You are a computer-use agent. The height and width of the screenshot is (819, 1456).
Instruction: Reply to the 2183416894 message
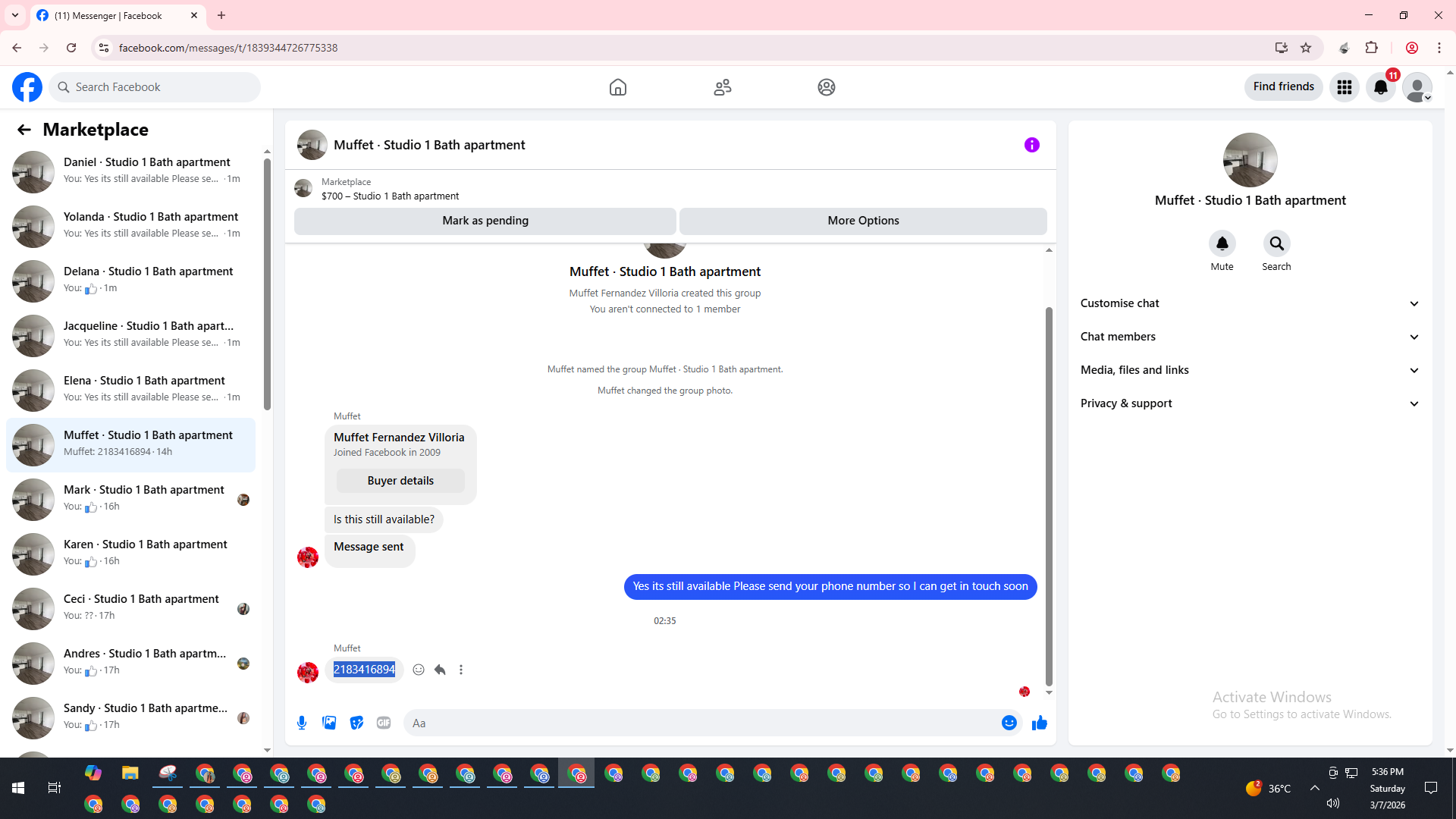click(440, 670)
